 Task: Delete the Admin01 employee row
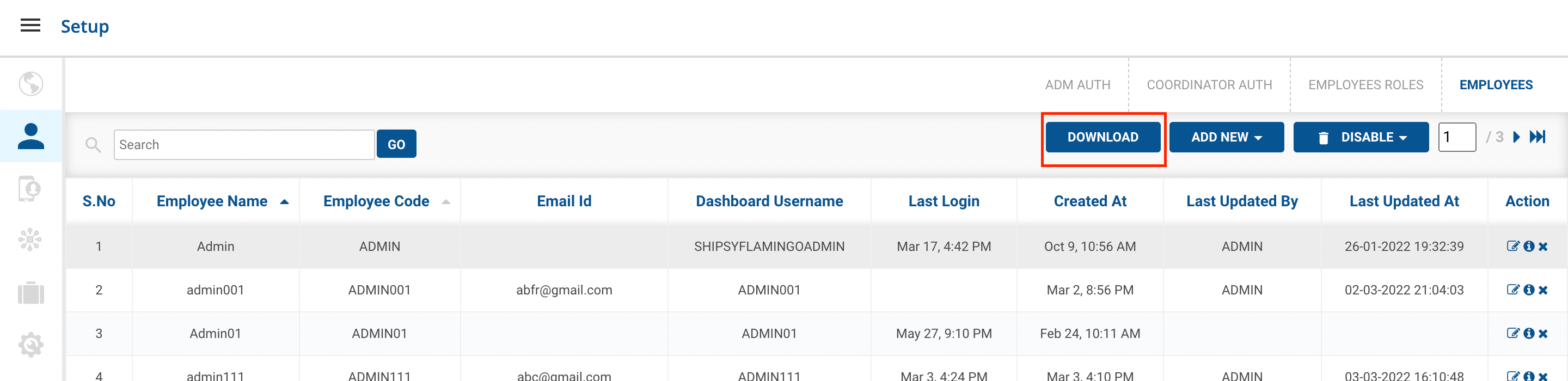coord(1543,334)
